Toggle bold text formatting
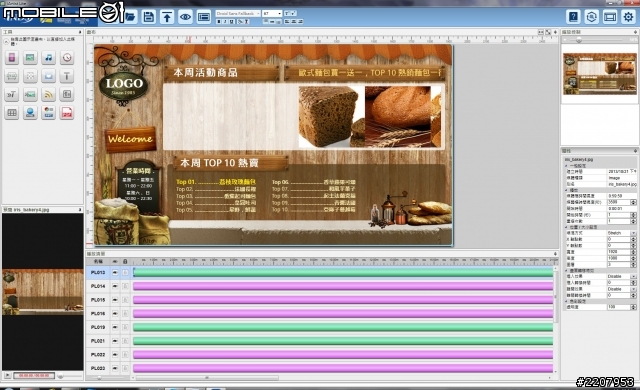Viewport: 640px width, 390px height. 218,21
